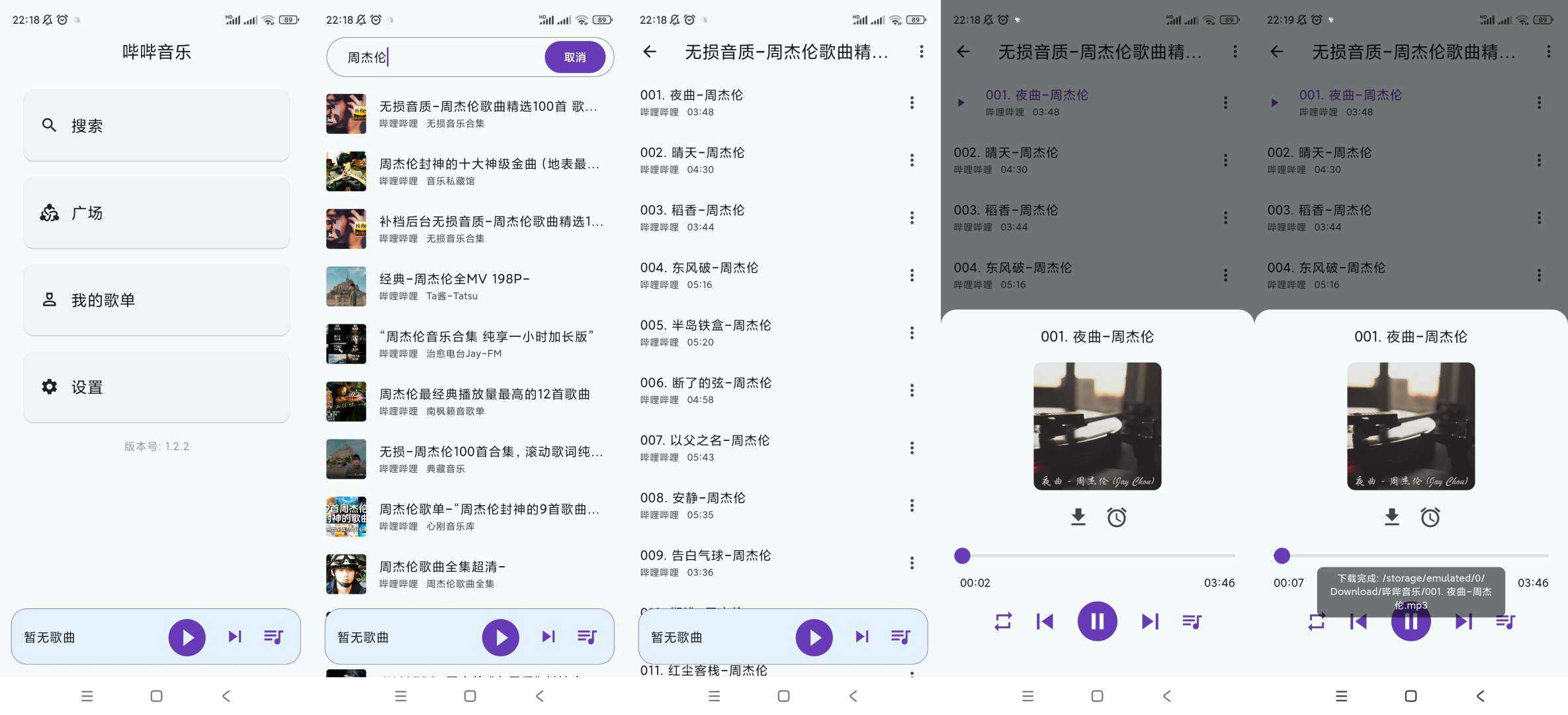Image resolution: width=1568 pixels, height=715 pixels.
Task: Open queue in the home screen mini player
Action: click(273, 637)
